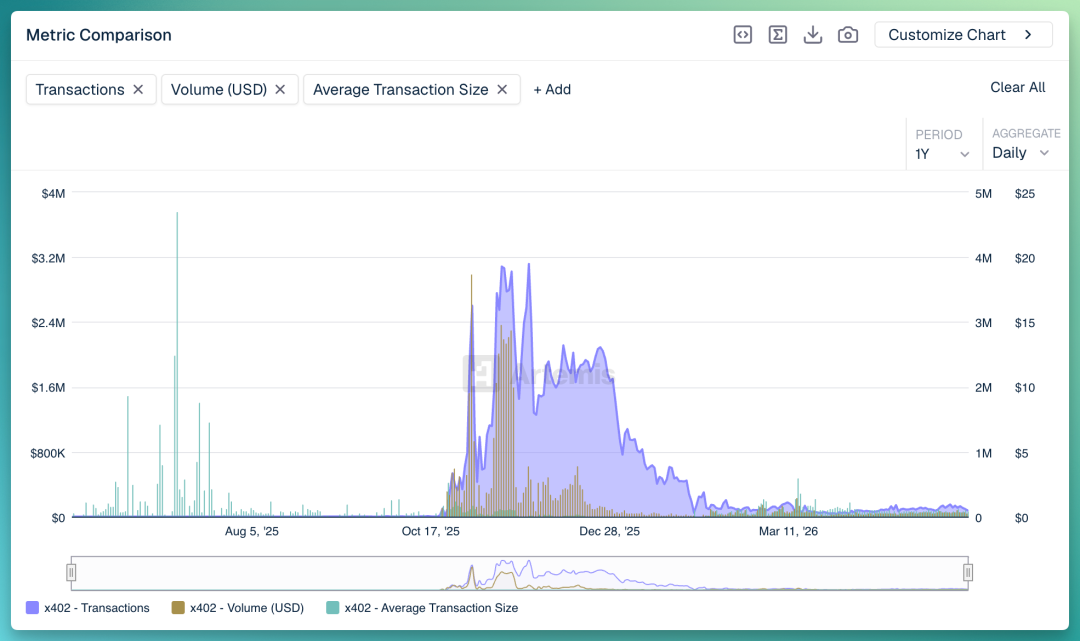Viewport: 1080px width, 641px height.
Task: Add another metric with + Add
Action: coord(552,90)
